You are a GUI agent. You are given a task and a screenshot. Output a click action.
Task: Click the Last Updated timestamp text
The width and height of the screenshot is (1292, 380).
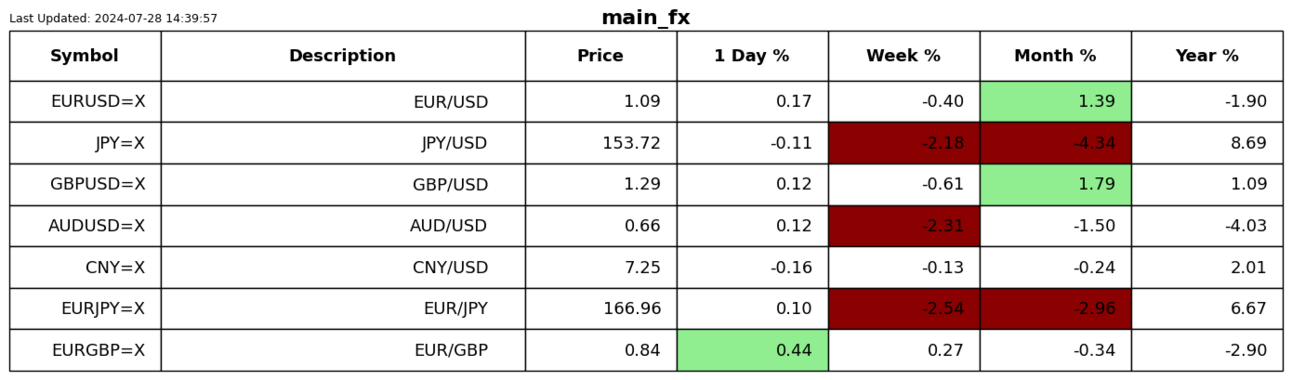tap(113, 19)
